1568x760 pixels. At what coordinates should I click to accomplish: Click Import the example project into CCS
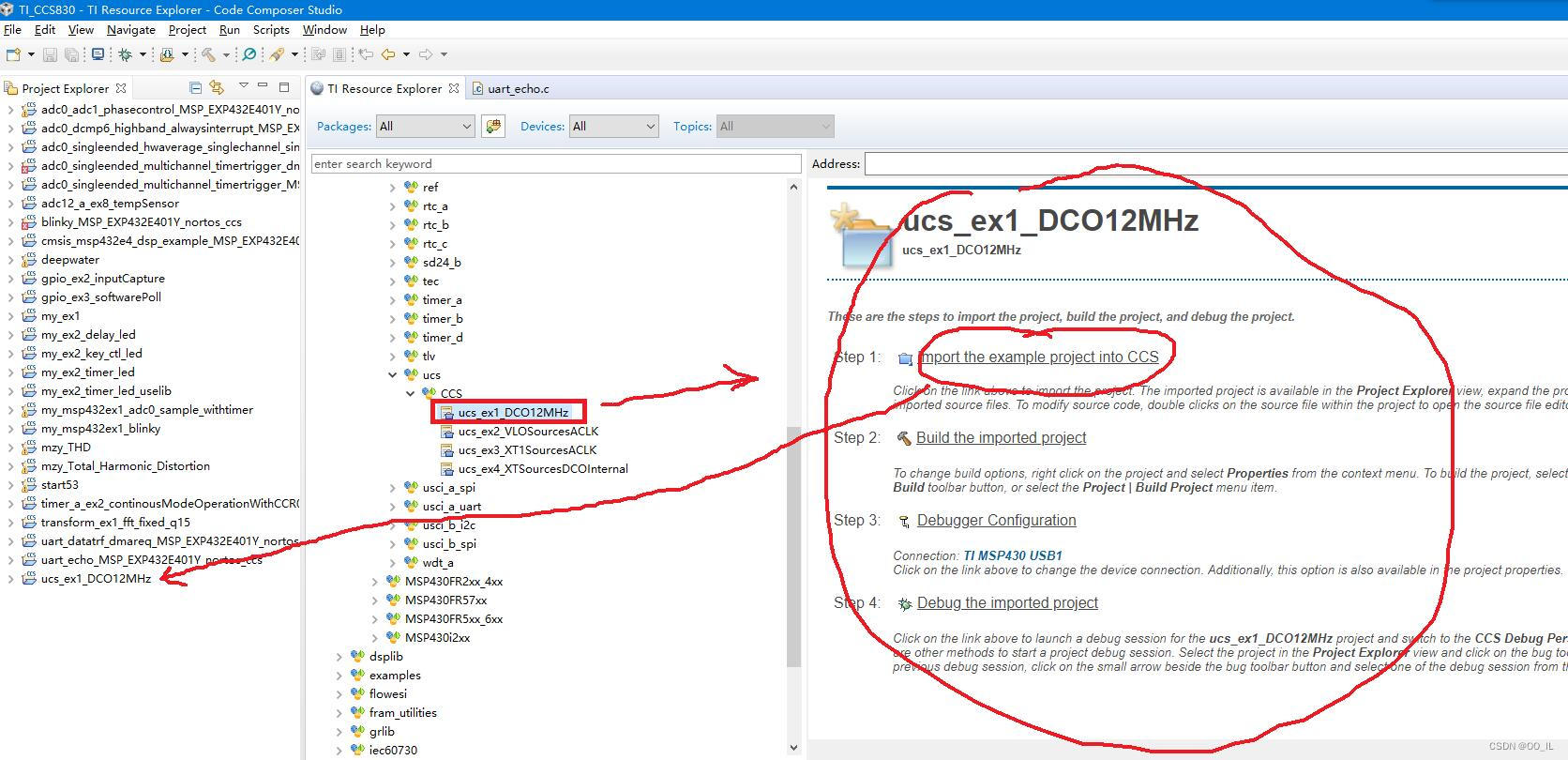(1038, 357)
